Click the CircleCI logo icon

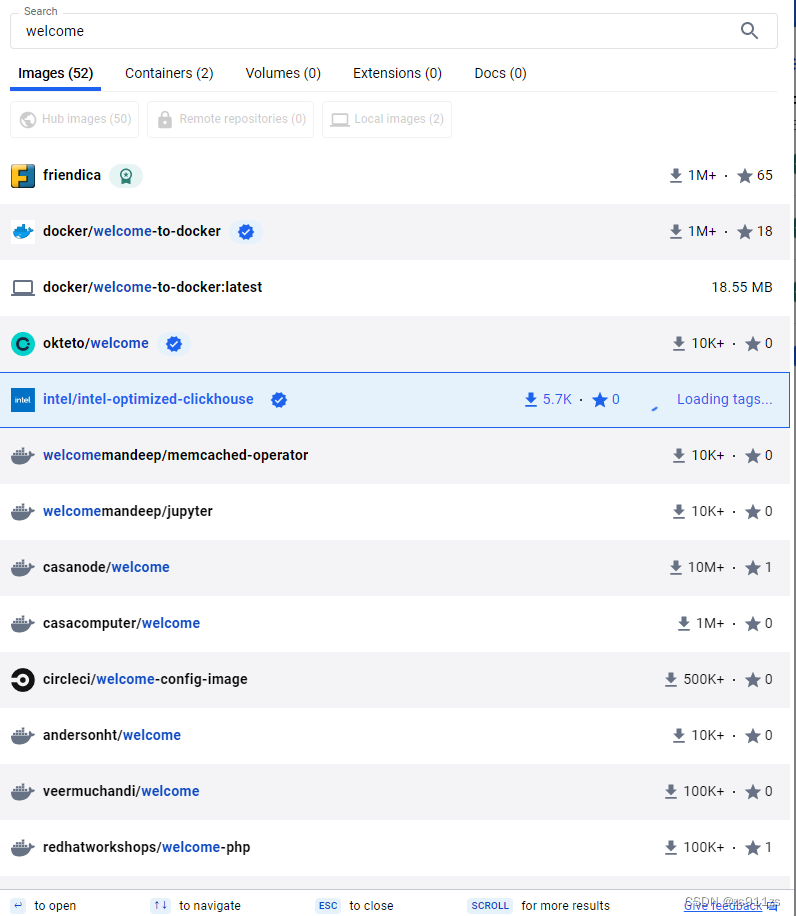pos(23,680)
